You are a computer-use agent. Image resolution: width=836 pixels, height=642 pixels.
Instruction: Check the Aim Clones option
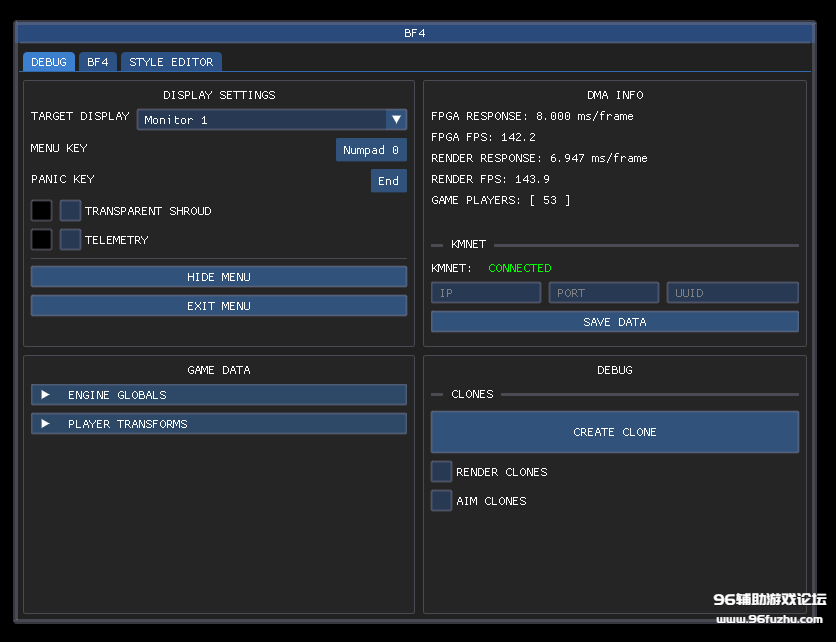(x=441, y=501)
